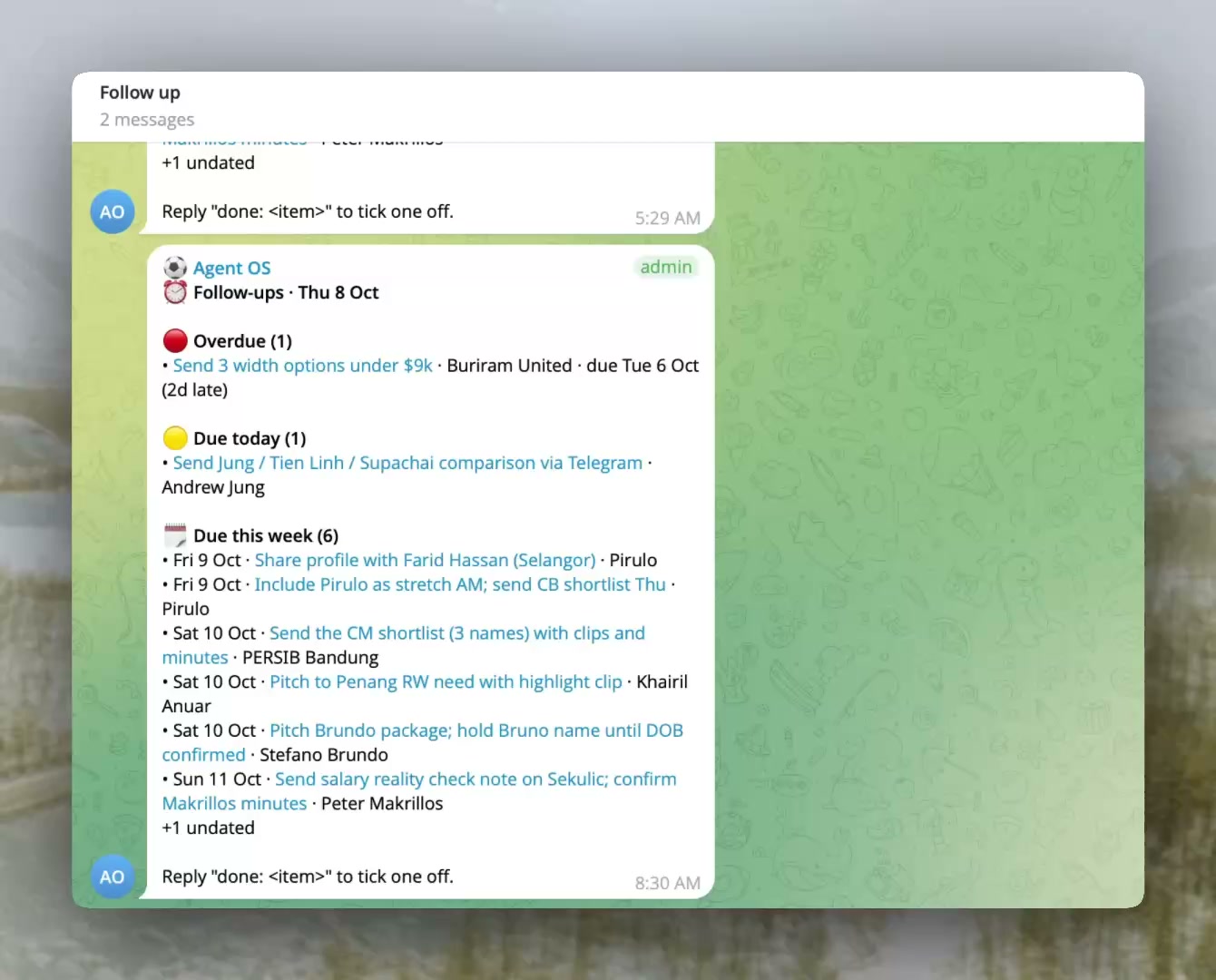Click the 'Andrew Jung' name

coord(213,487)
